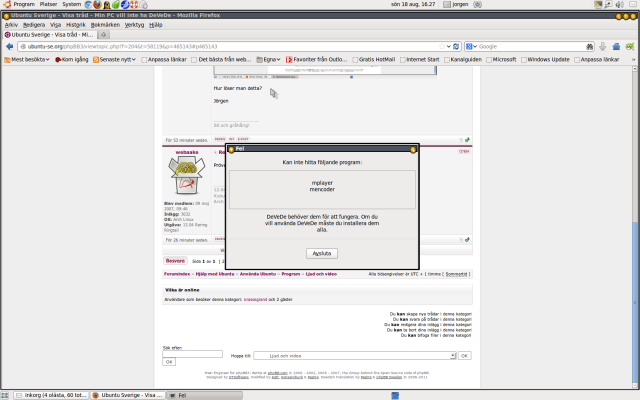This screenshot has height=400, width=640.
Task: Open the Windows Update bookmark
Action: (x=545, y=60)
